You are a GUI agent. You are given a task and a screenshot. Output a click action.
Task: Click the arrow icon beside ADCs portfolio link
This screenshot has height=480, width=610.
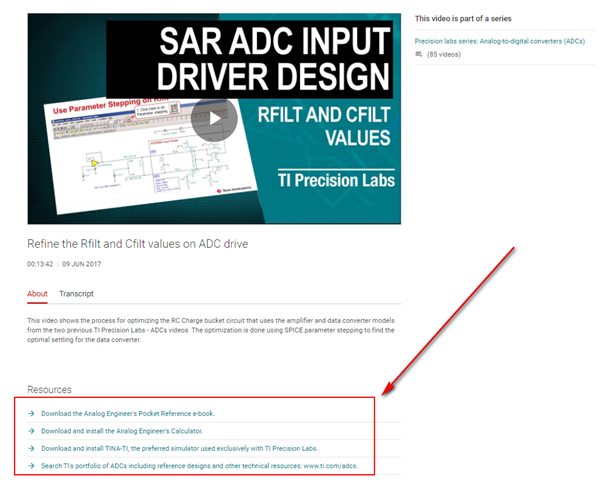[x=32, y=466]
